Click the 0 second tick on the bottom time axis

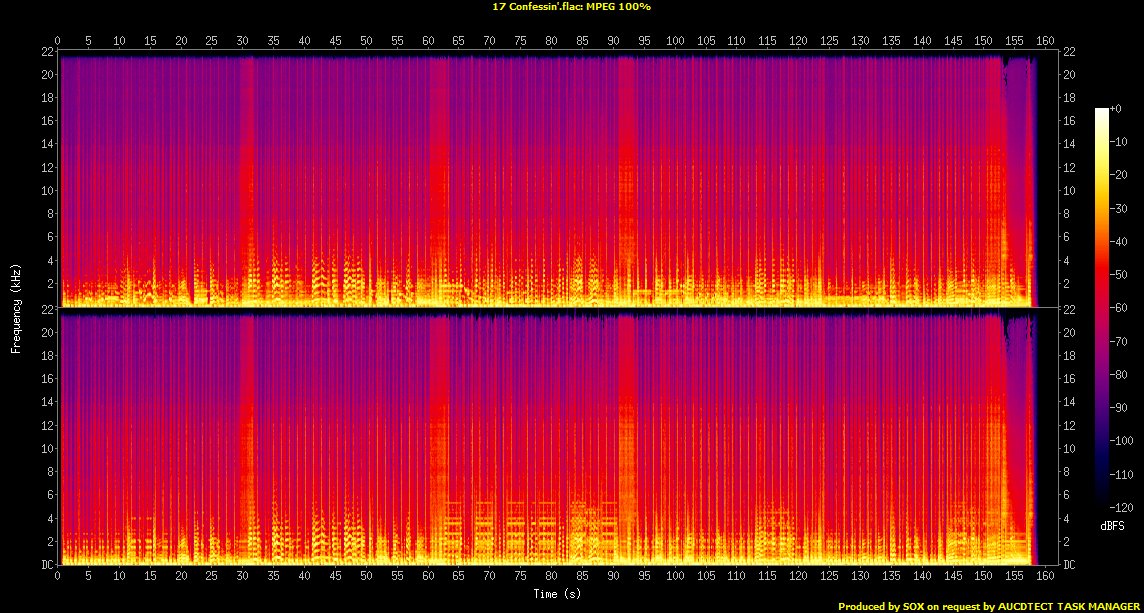(x=58, y=577)
